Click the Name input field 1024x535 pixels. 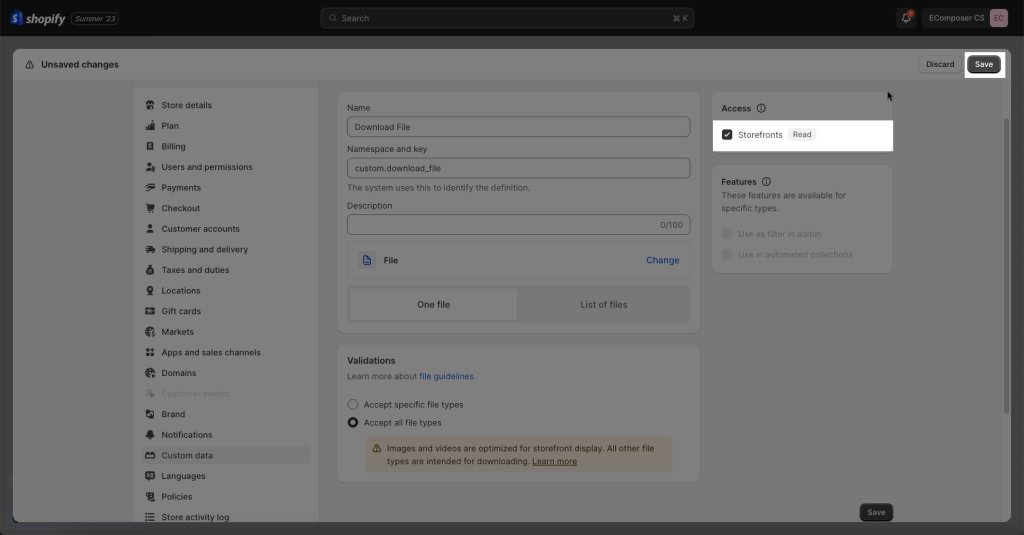click(519, 127)
